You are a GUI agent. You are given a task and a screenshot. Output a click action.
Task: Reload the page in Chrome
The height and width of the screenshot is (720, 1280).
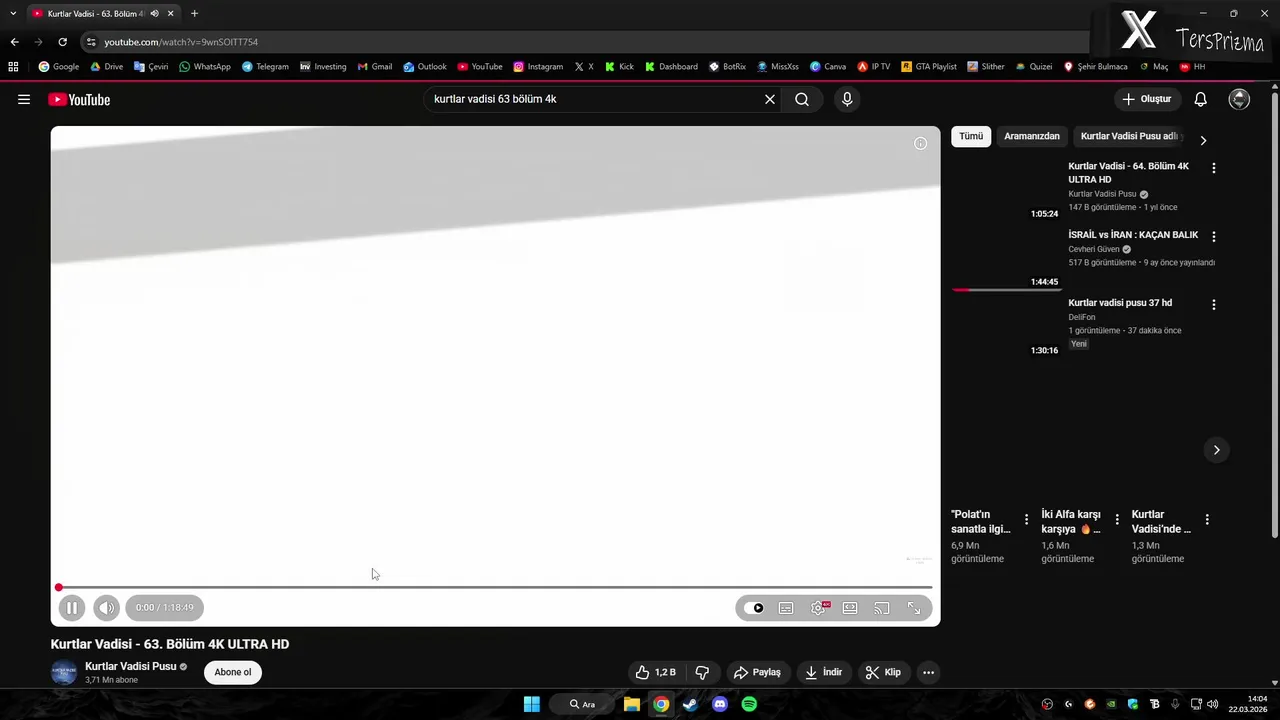[x=62, y=42]
